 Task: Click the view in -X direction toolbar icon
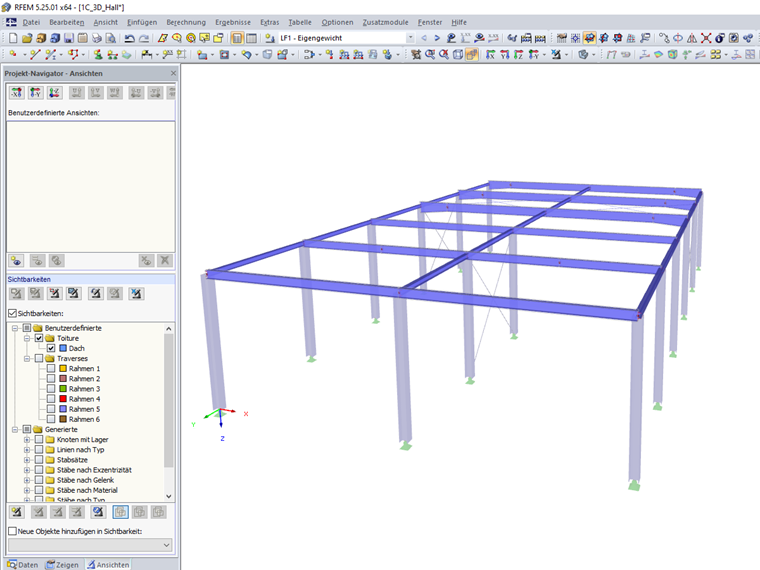(491, 54)
